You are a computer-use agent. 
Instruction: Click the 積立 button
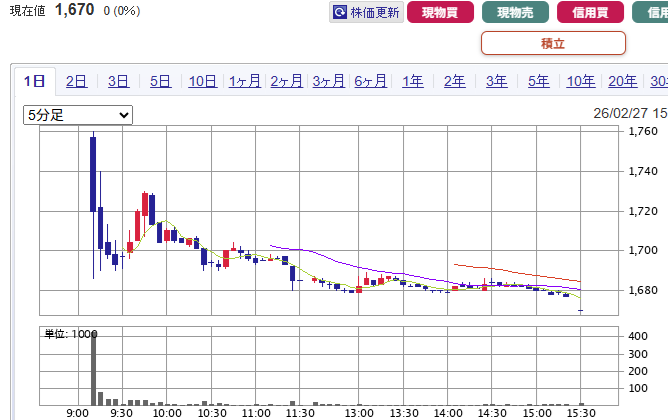[553, 43]
